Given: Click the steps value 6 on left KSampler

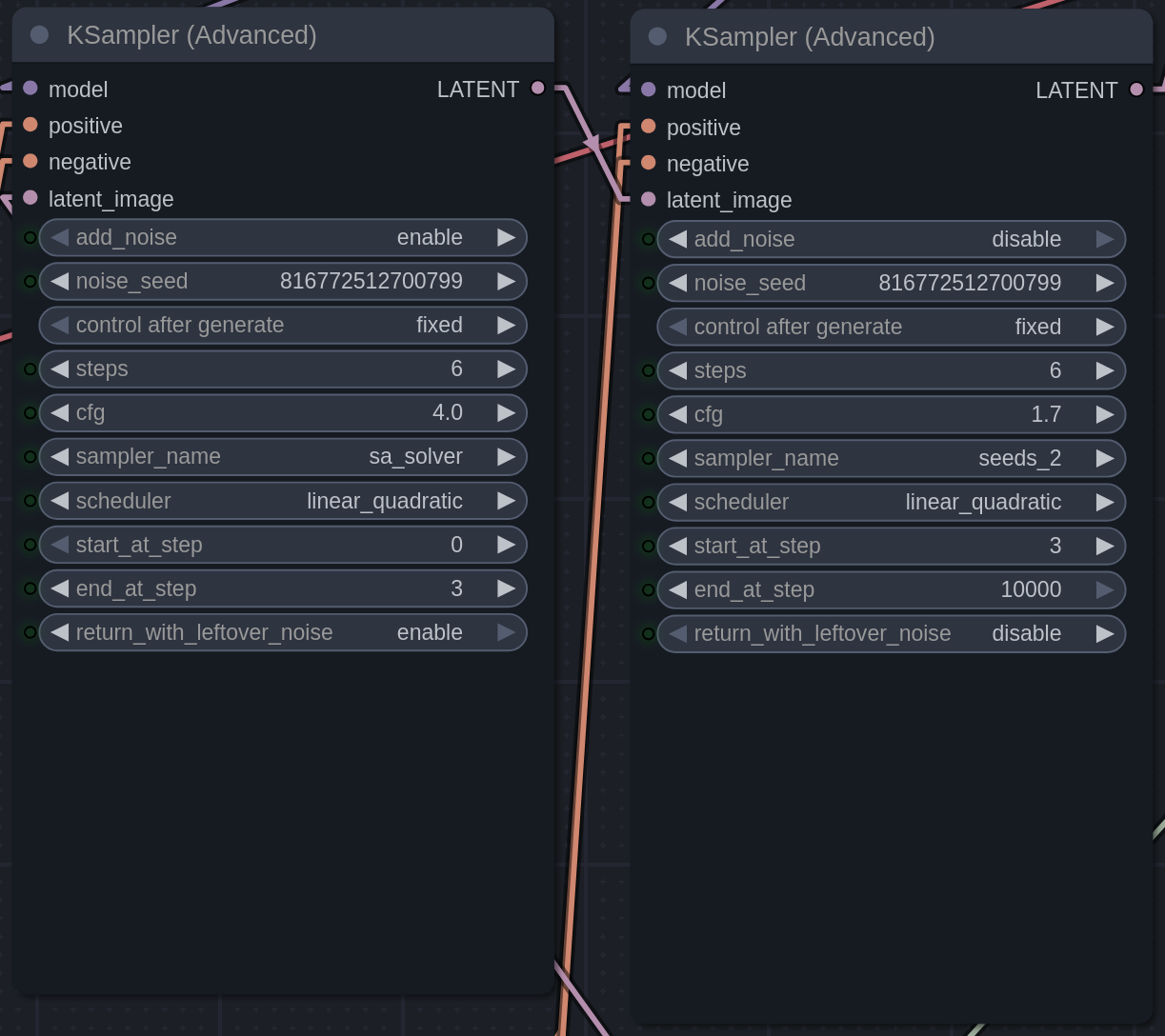Looking at the screenshot, I should tap(457, 369).
